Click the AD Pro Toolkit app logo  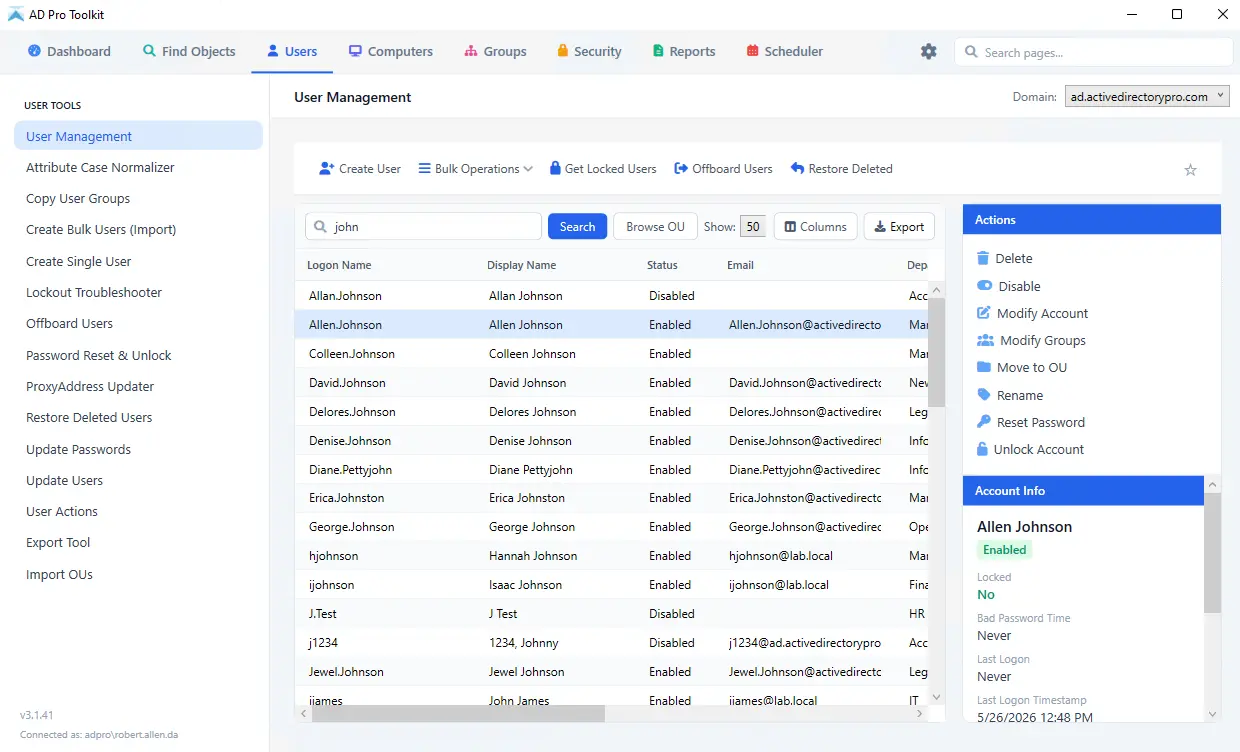(x=16, y=14)
